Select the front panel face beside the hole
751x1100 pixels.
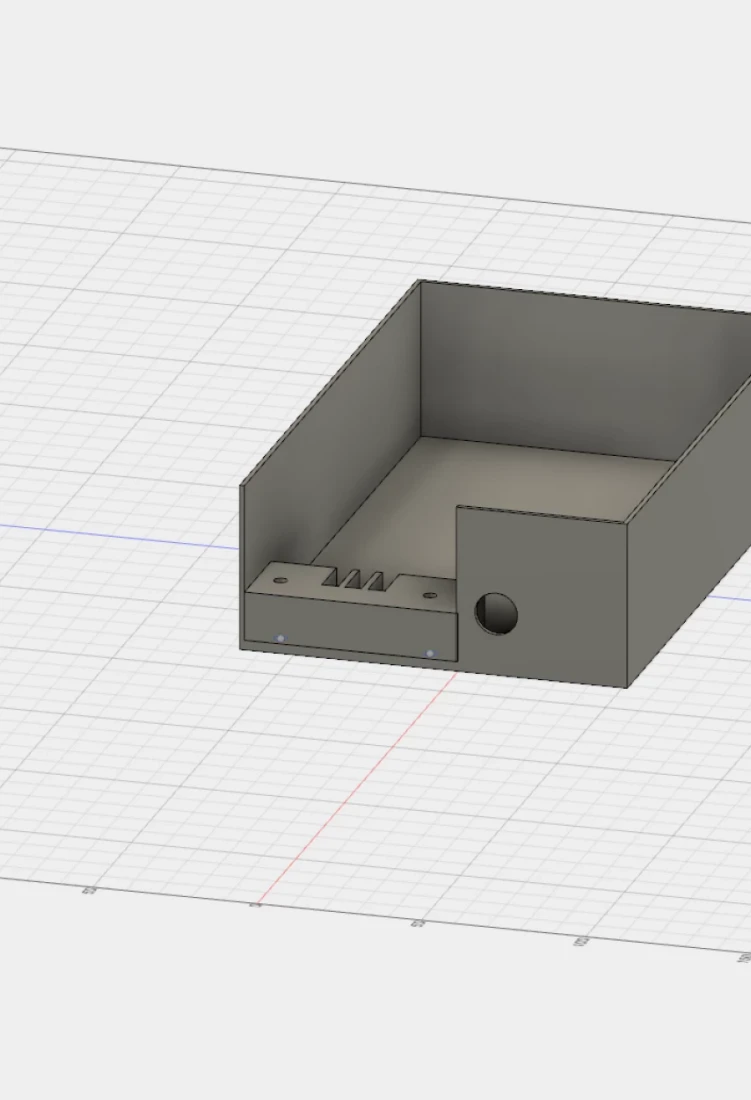click(570, 600)
